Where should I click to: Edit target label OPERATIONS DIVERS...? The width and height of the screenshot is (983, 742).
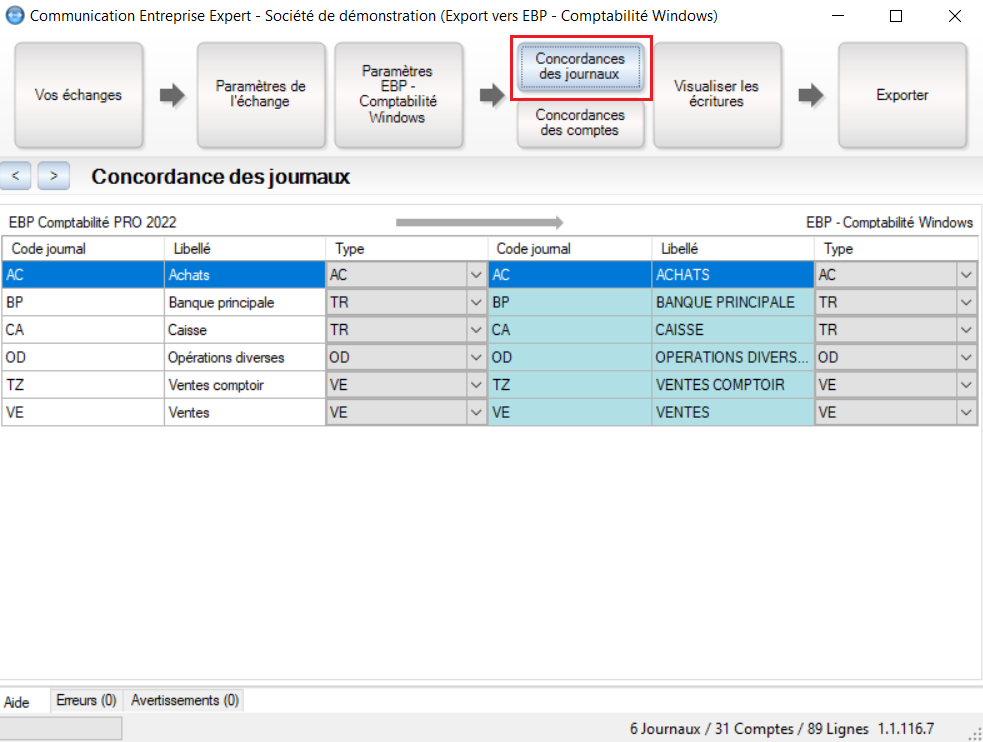tap(733, 358)
